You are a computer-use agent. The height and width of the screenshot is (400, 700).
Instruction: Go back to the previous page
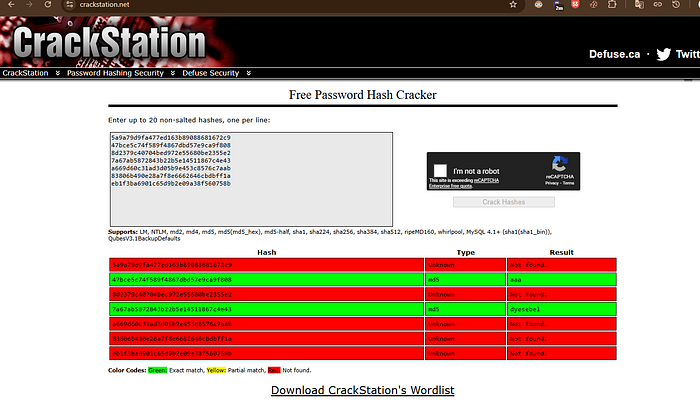(11, 4)
